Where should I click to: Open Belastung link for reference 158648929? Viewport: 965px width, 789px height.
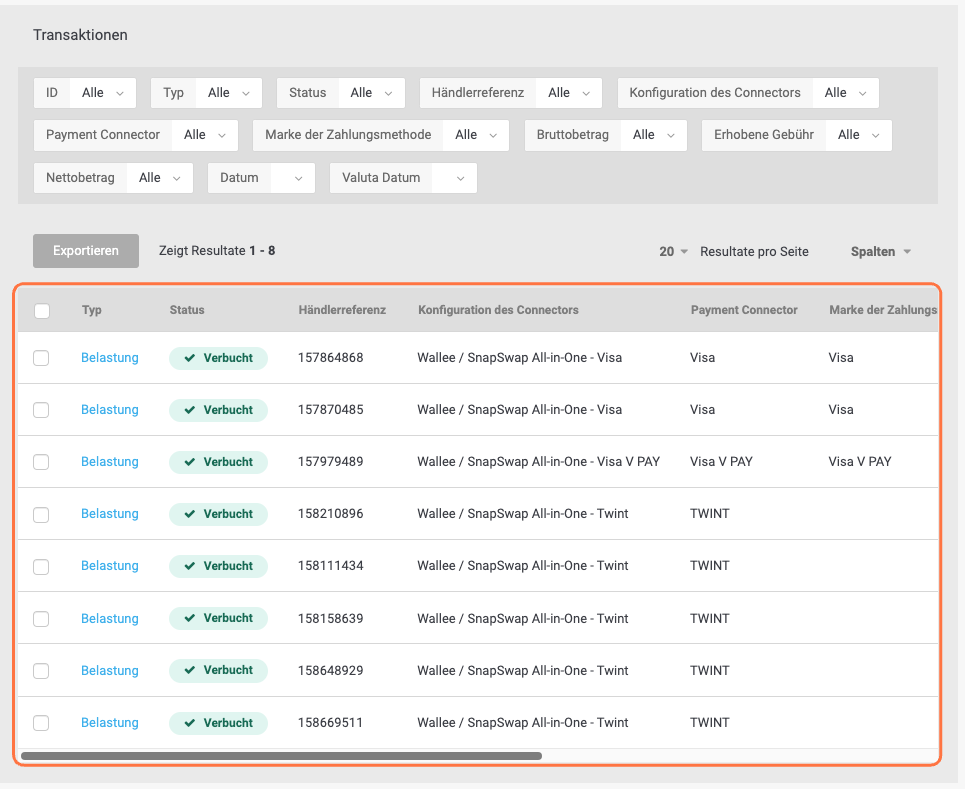click(110, 671)
